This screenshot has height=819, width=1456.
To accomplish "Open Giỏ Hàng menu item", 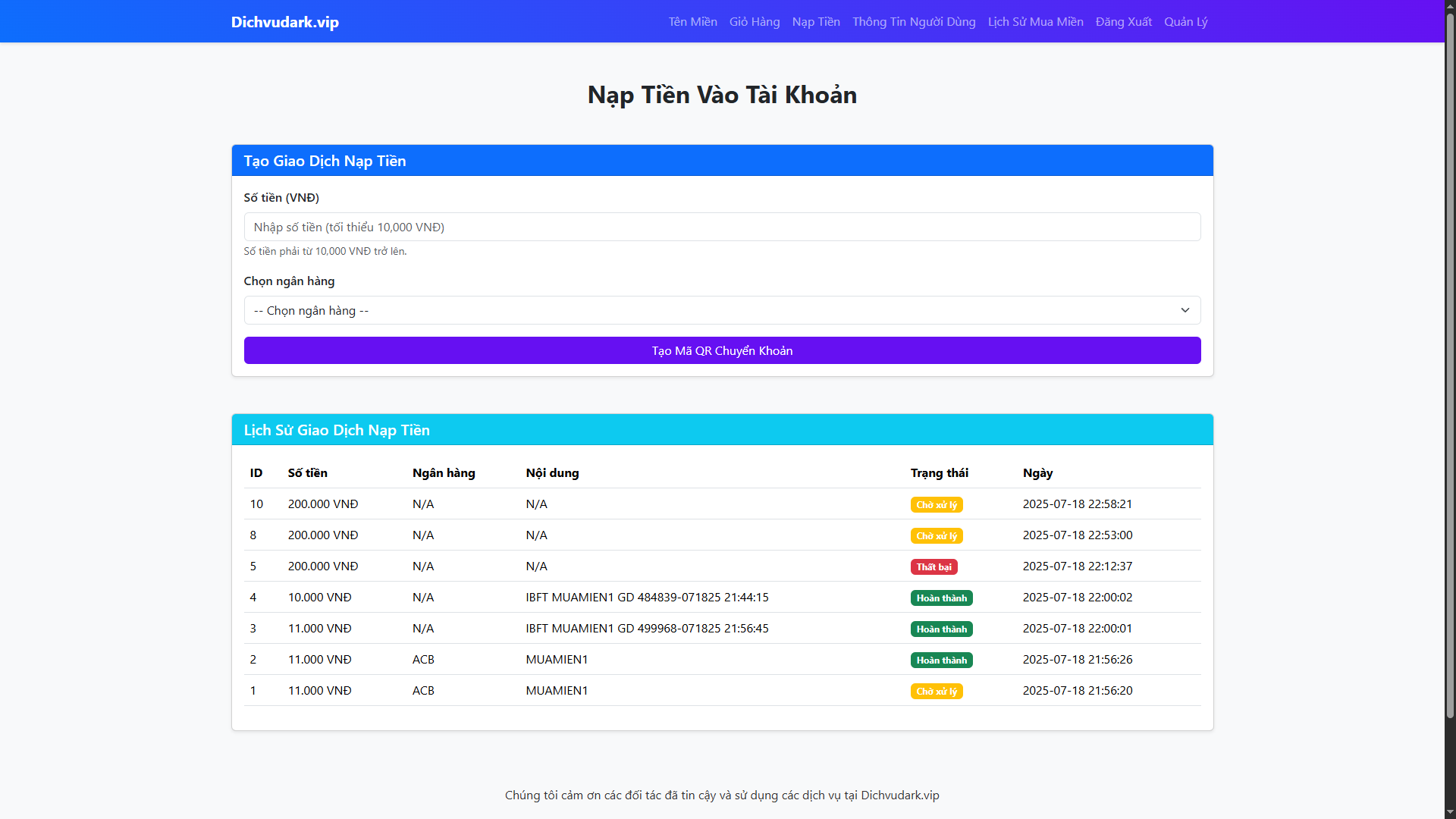I will coord(754,22).
